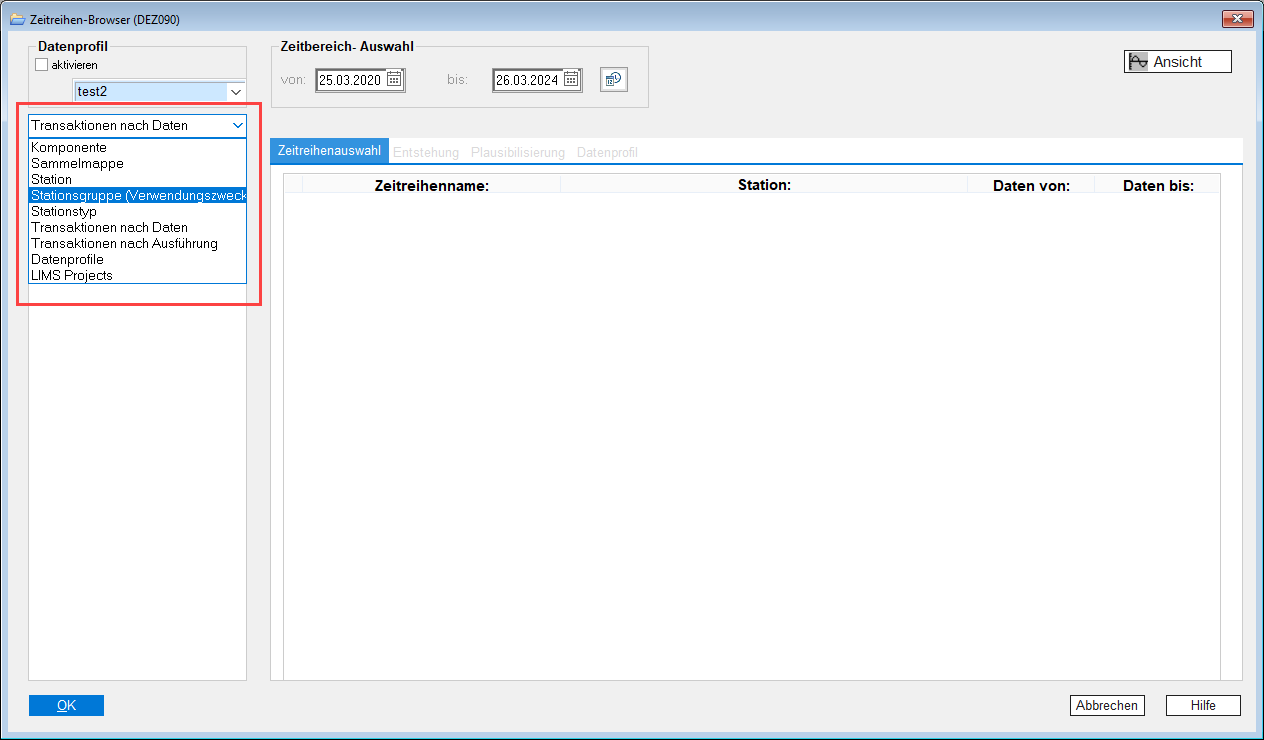Choose 'LIMS Projects' list entry

click(x=72, y=275)
